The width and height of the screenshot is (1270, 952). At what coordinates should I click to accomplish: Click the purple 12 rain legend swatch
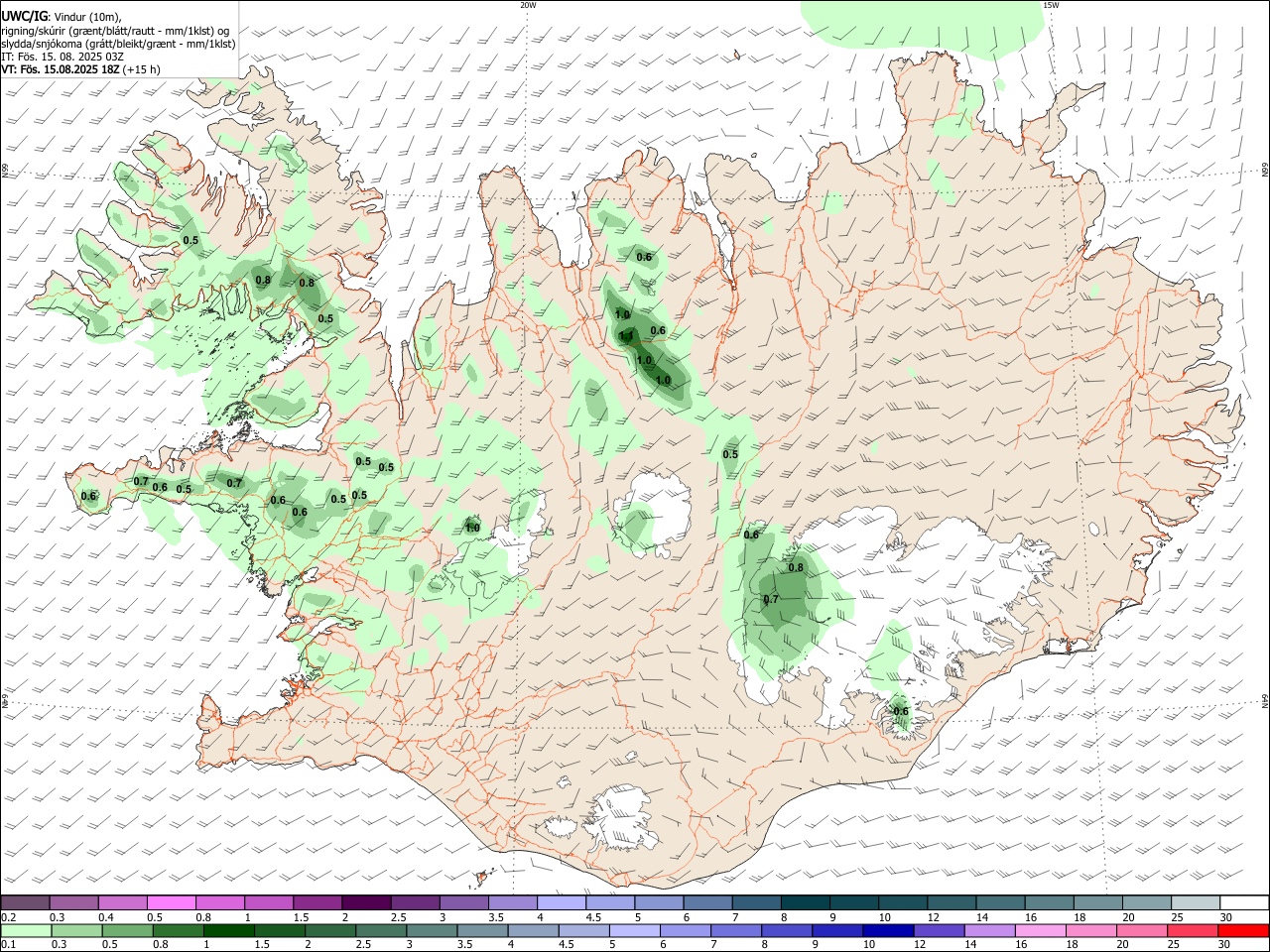click(938, 930)
